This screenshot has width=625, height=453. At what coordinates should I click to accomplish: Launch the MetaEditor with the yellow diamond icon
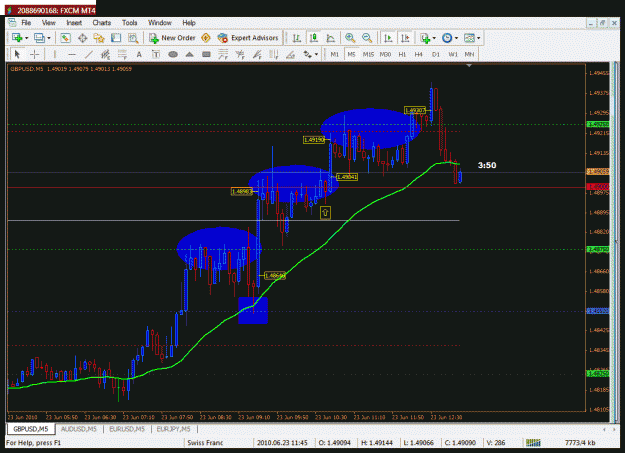coord(206,38)
